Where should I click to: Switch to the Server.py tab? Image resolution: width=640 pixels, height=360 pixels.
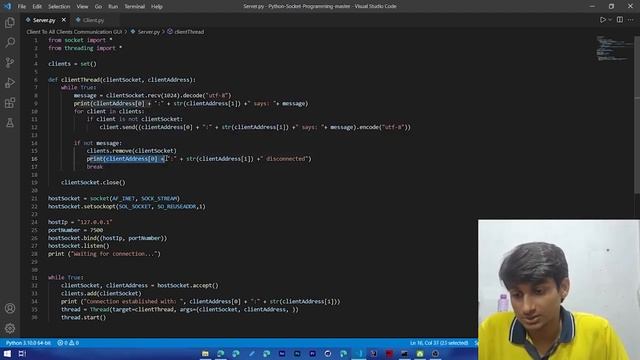44,20
